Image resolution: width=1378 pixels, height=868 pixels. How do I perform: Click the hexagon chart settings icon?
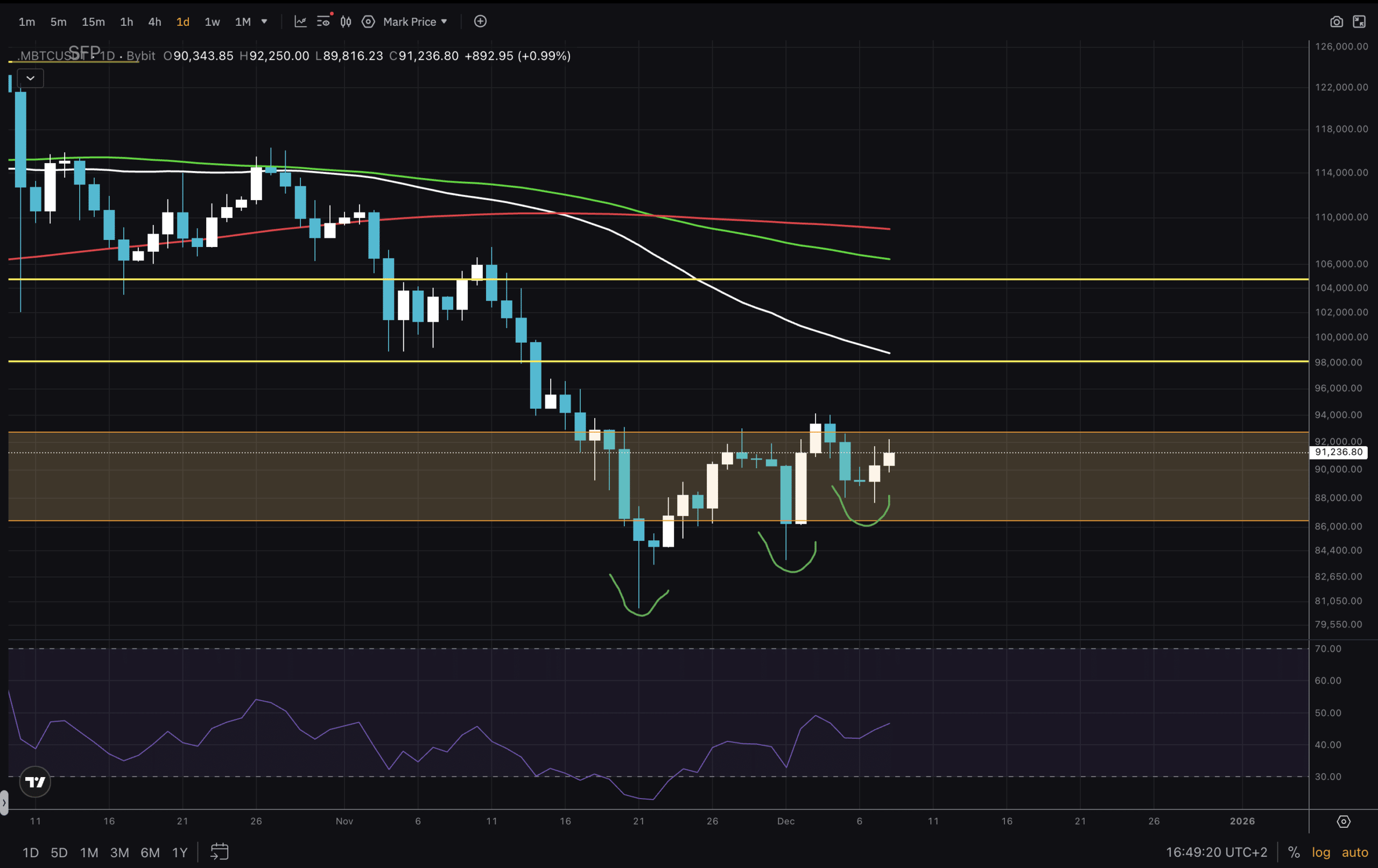point(369,22)
